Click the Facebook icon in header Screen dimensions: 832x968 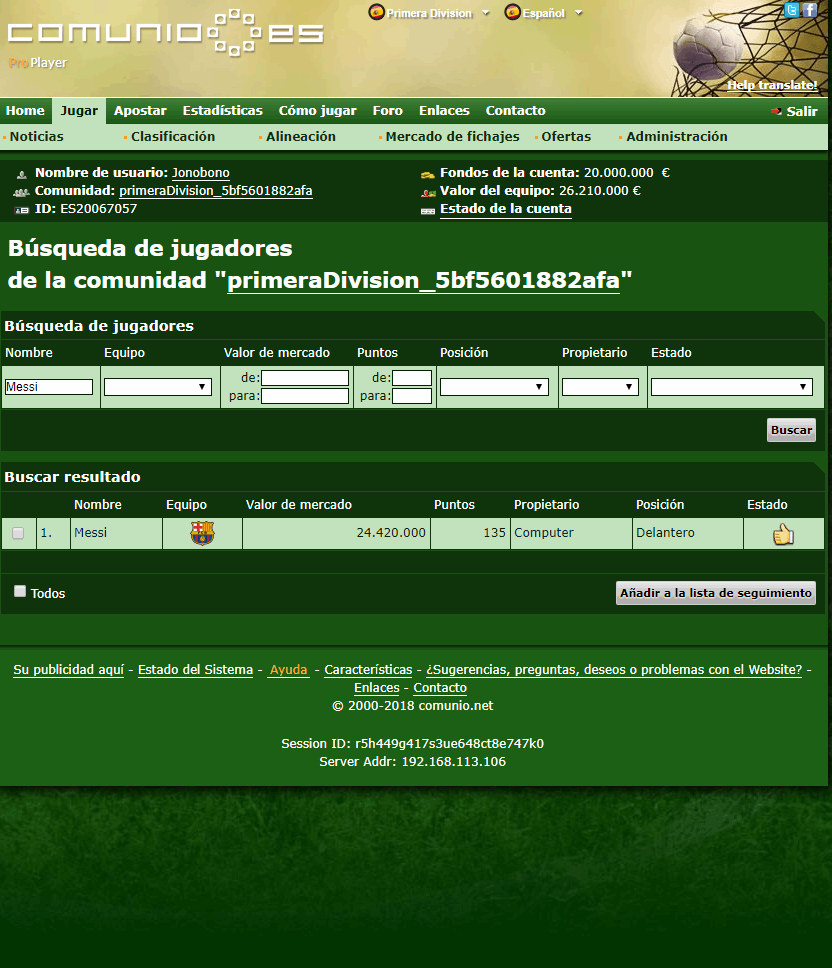tap(809, 10)
